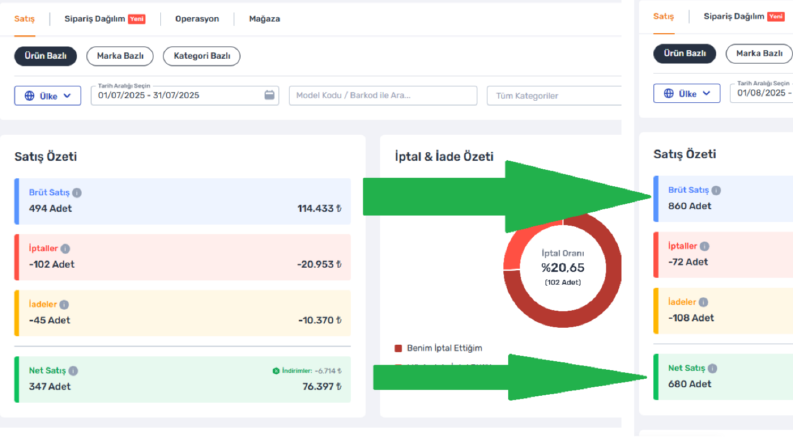Click the info icon beside İptaller in left panel
793x446 pixels.
click(x=65, y=249)
